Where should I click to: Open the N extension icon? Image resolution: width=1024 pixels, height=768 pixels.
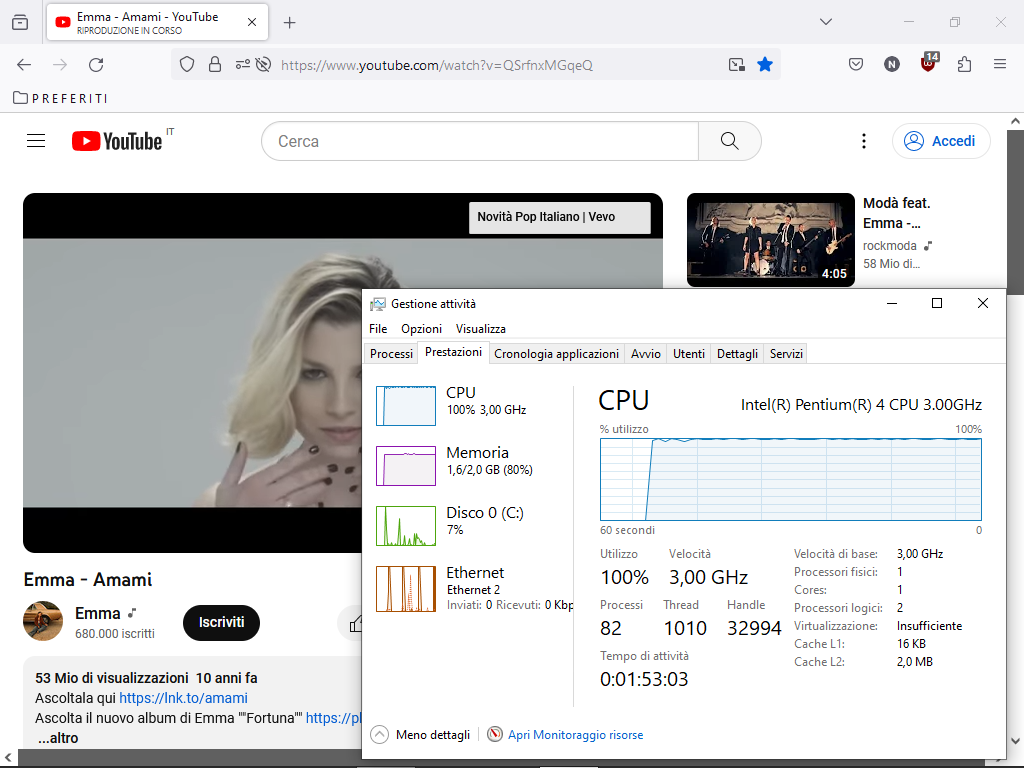tap(891, 65)
